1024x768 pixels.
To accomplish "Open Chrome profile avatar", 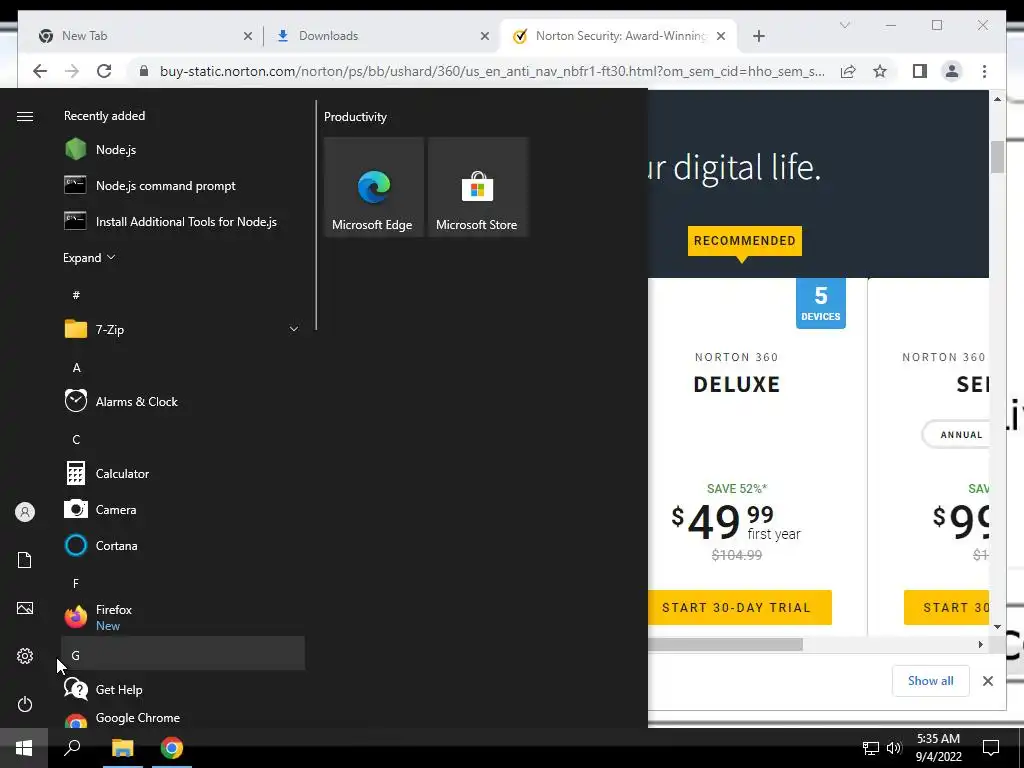I will pyautogui.click(x=952, y=71).
